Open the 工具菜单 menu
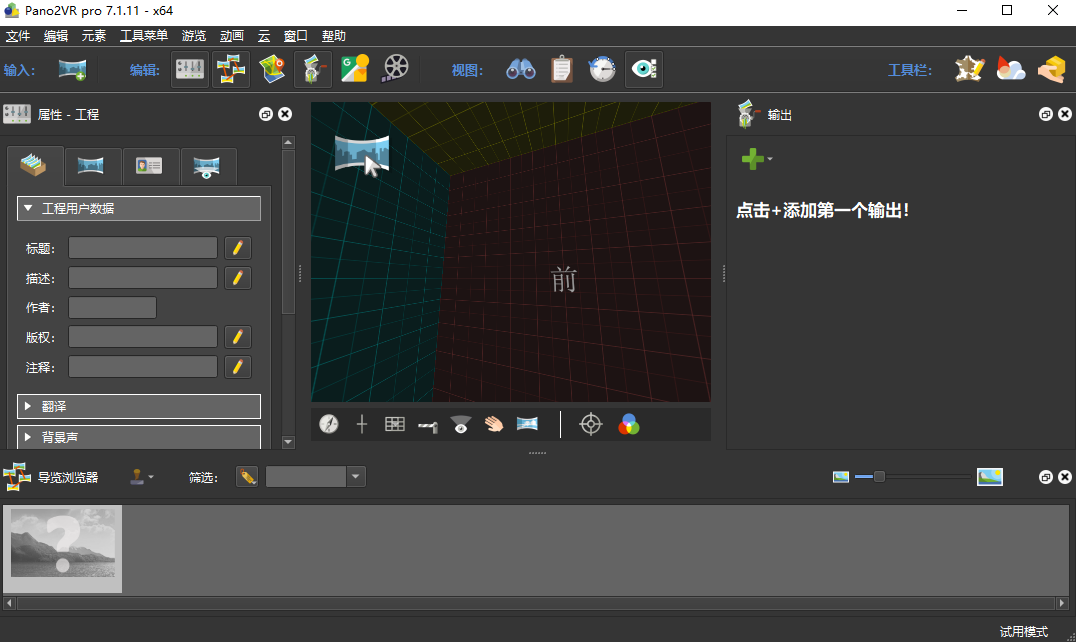This screenshot has width=1076, height=642. (143, 36)
